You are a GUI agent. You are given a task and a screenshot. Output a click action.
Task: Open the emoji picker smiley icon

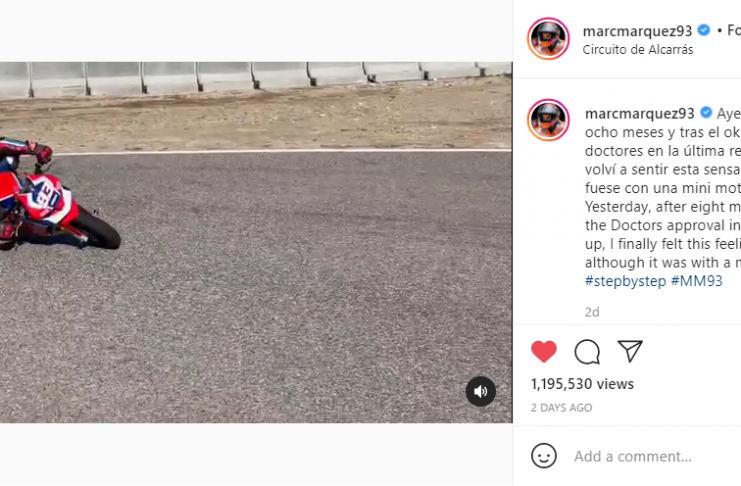point(544,456)
